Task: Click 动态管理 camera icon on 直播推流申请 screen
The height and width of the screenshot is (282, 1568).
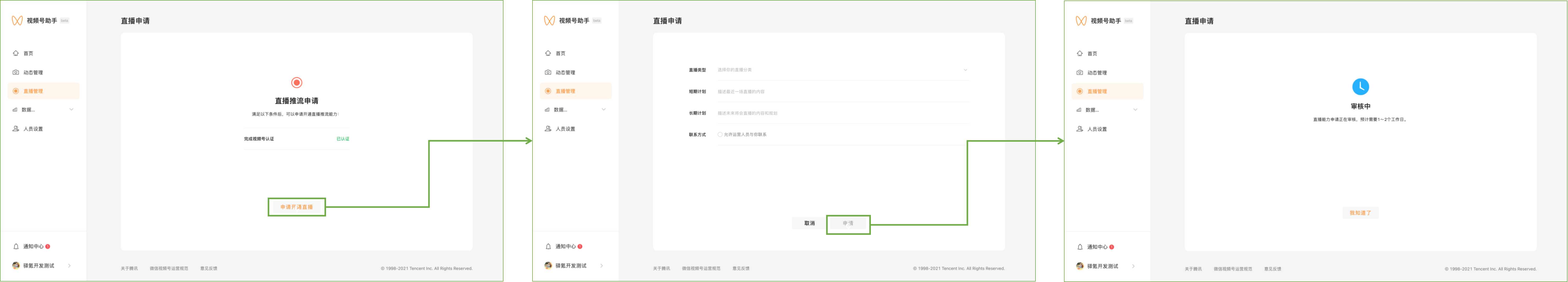Action: point(16,73)
